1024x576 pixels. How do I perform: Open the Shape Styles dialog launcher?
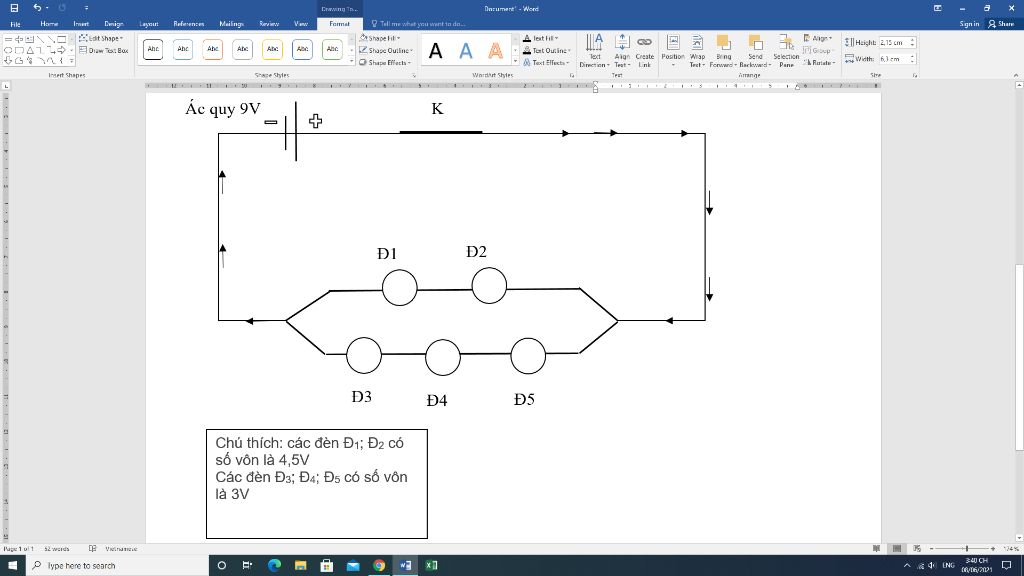[x=414, y=76]
